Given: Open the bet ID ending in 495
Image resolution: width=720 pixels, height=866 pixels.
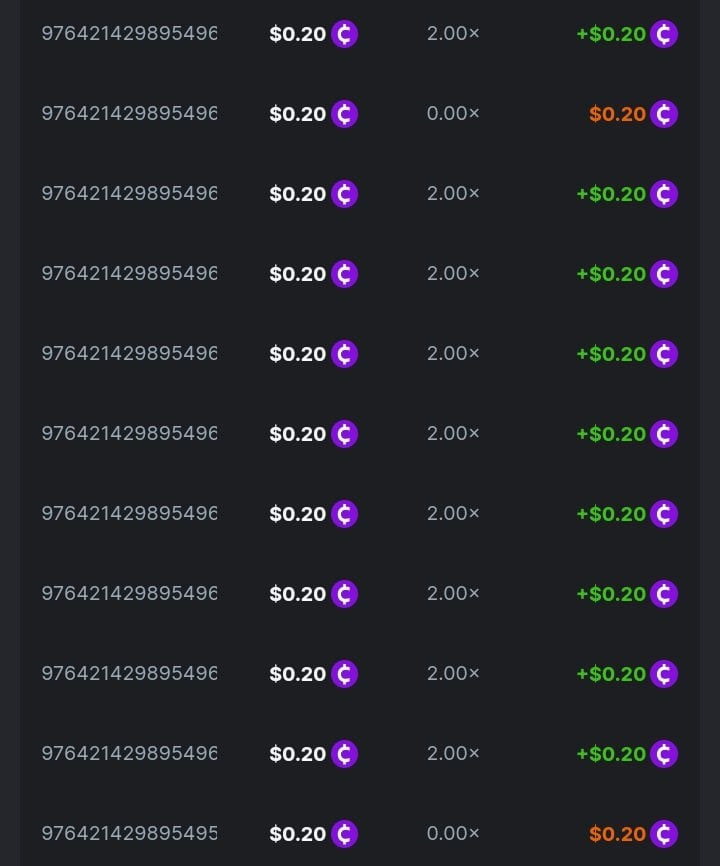Looking at the screenshot, I should 129,833.
